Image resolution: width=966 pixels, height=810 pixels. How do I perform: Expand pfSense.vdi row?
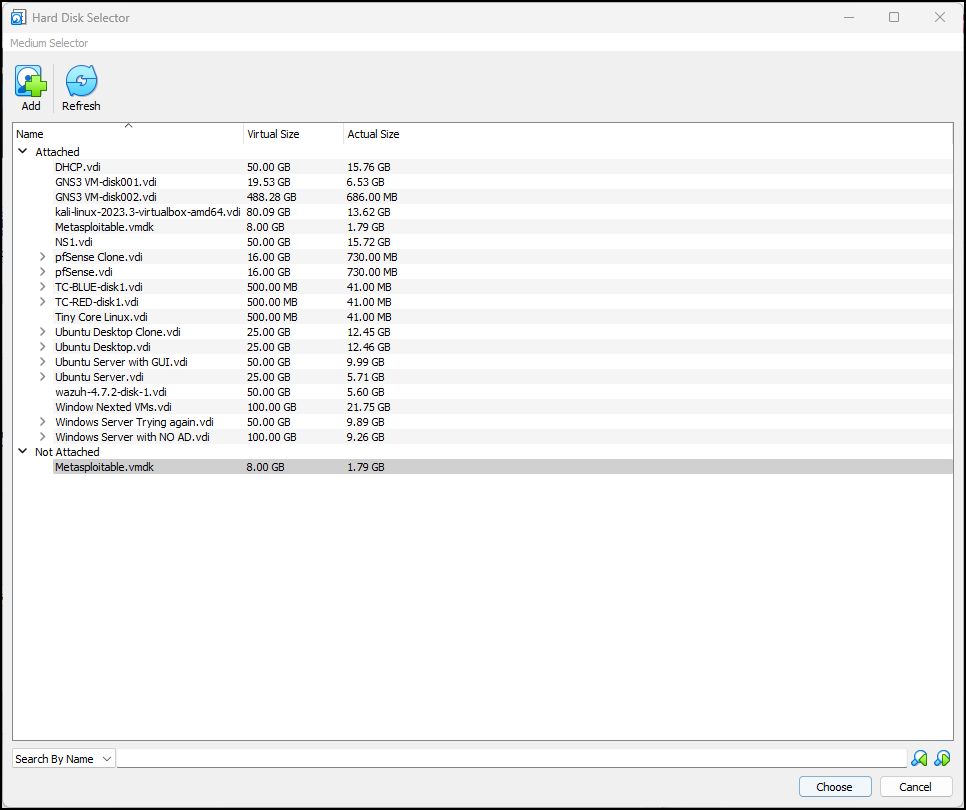[x=43, y=272]
